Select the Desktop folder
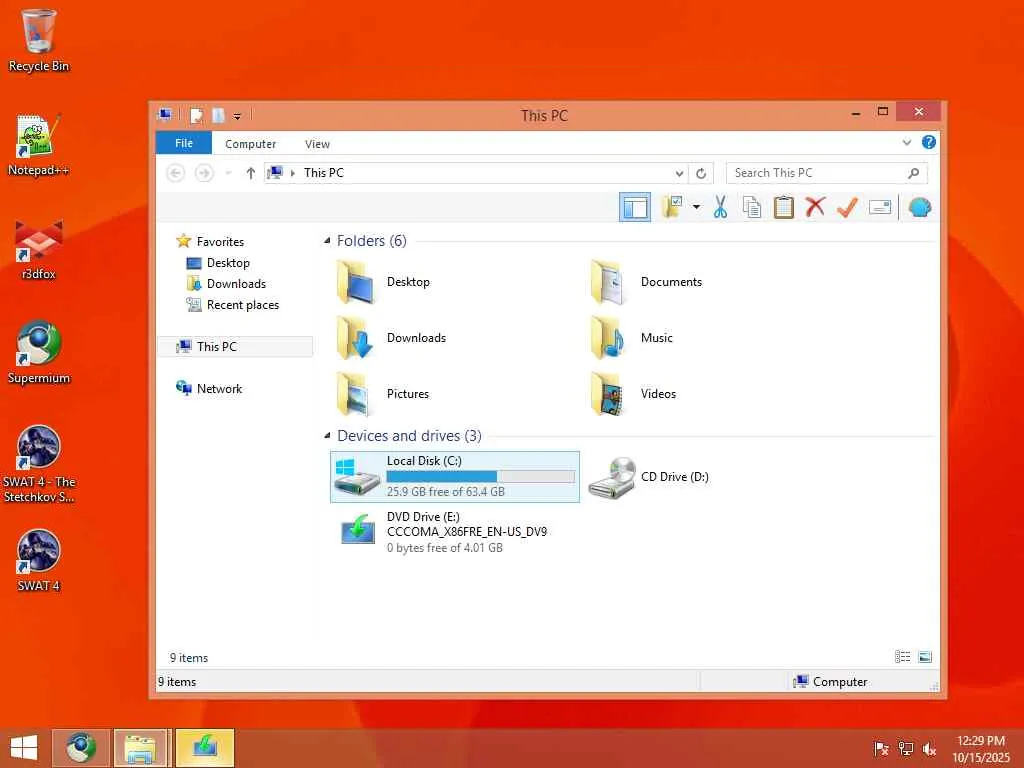Image resolution: width=1024 pixels, height=768 pixels. click(x=384, y=282)
